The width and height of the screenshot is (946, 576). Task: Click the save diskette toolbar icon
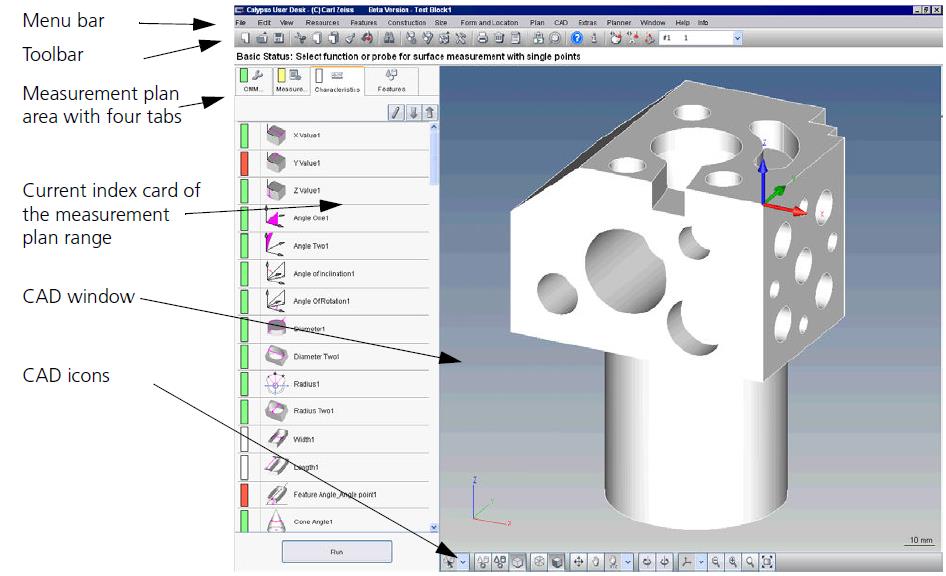[278, 38]
